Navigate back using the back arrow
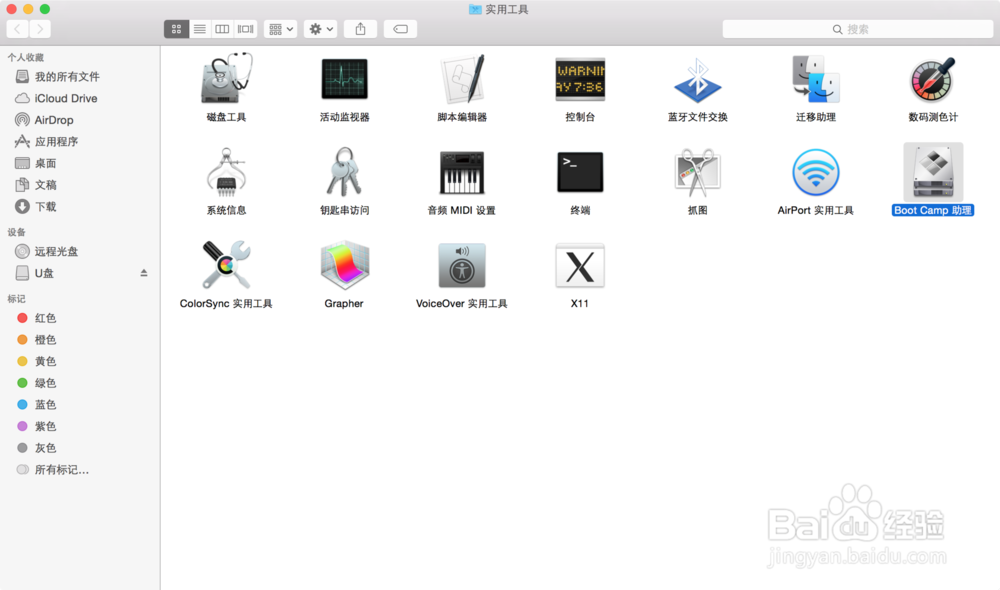Screen dimensions: 1000x590 point(17,28)
